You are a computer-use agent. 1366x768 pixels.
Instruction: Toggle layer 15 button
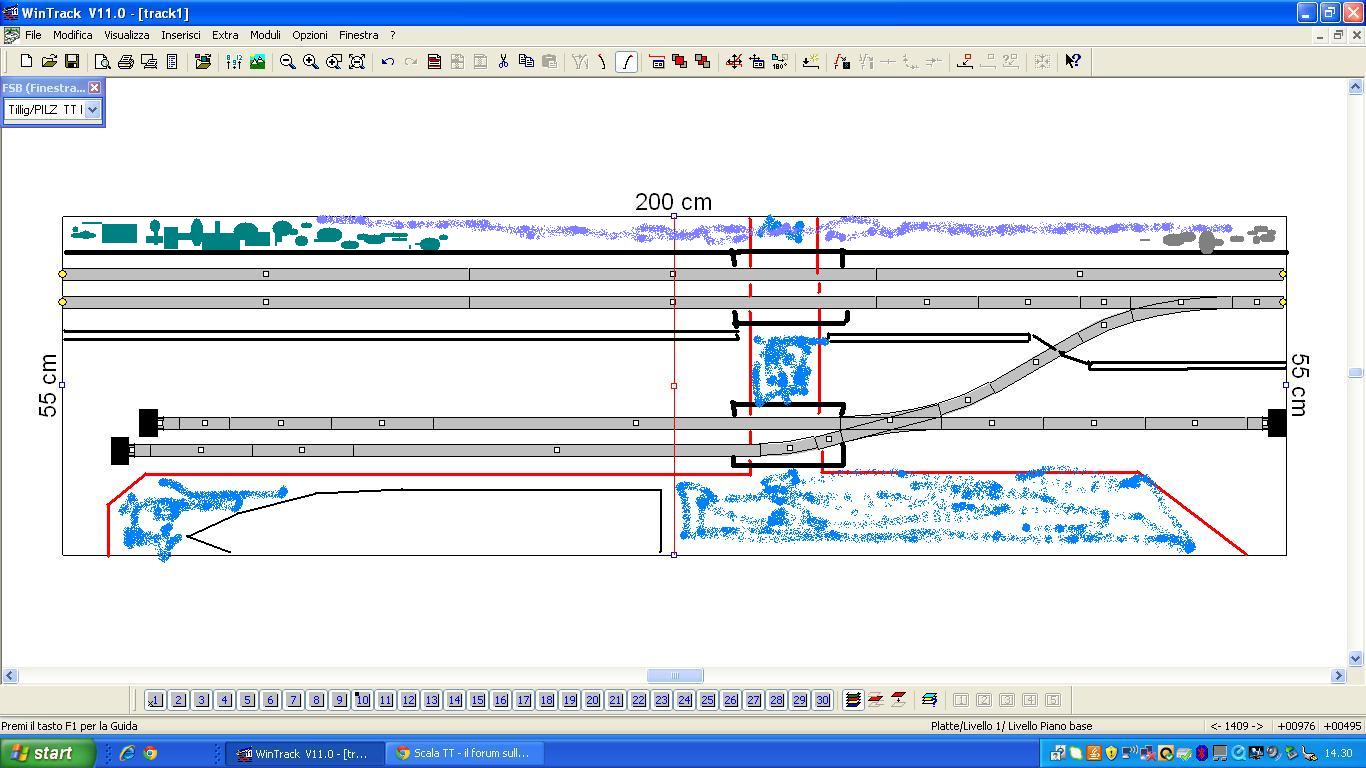[477, 700]
